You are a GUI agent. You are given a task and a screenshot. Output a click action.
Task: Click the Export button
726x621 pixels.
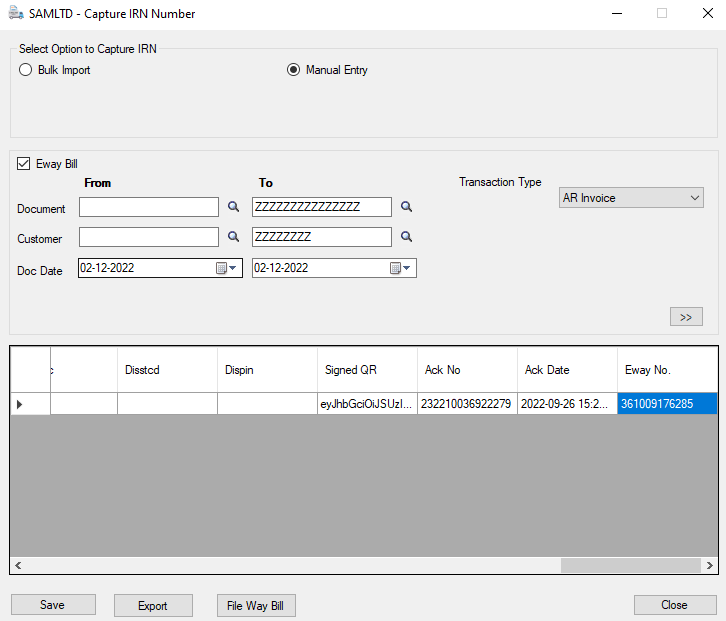(153, 605)
